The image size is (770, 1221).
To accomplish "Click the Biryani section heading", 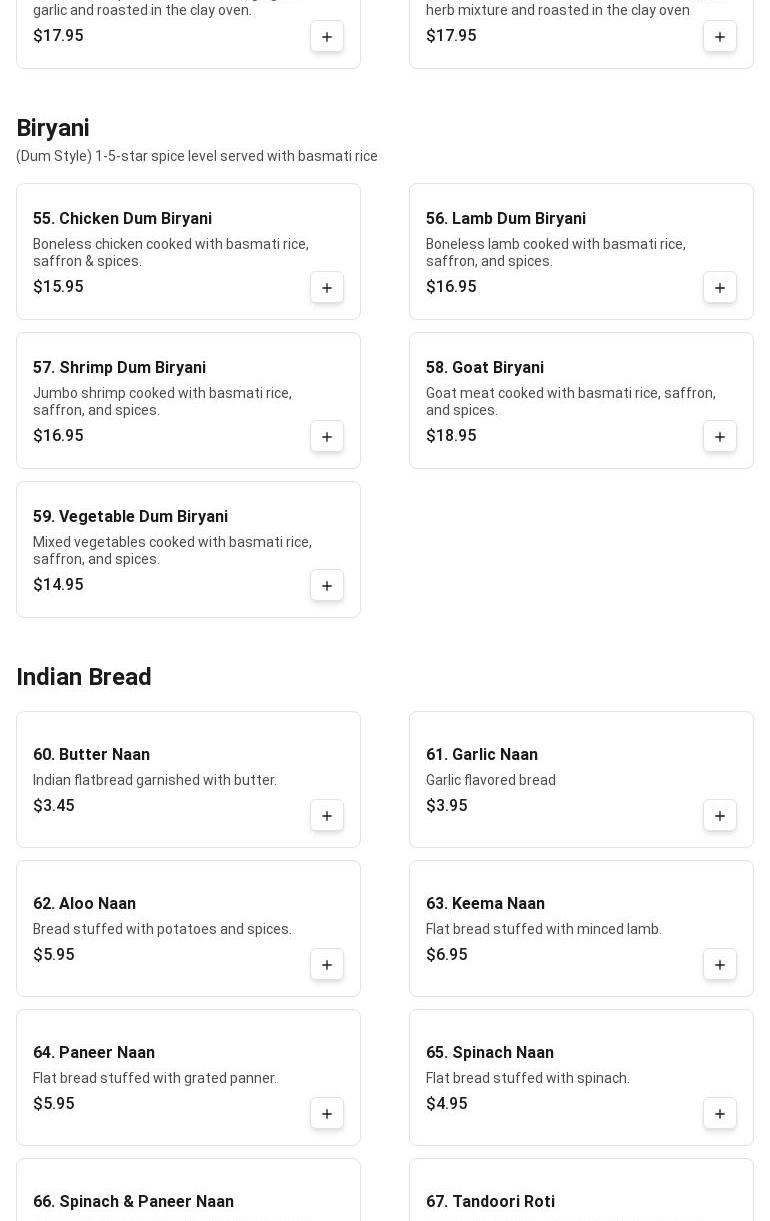I will point(53,128).
